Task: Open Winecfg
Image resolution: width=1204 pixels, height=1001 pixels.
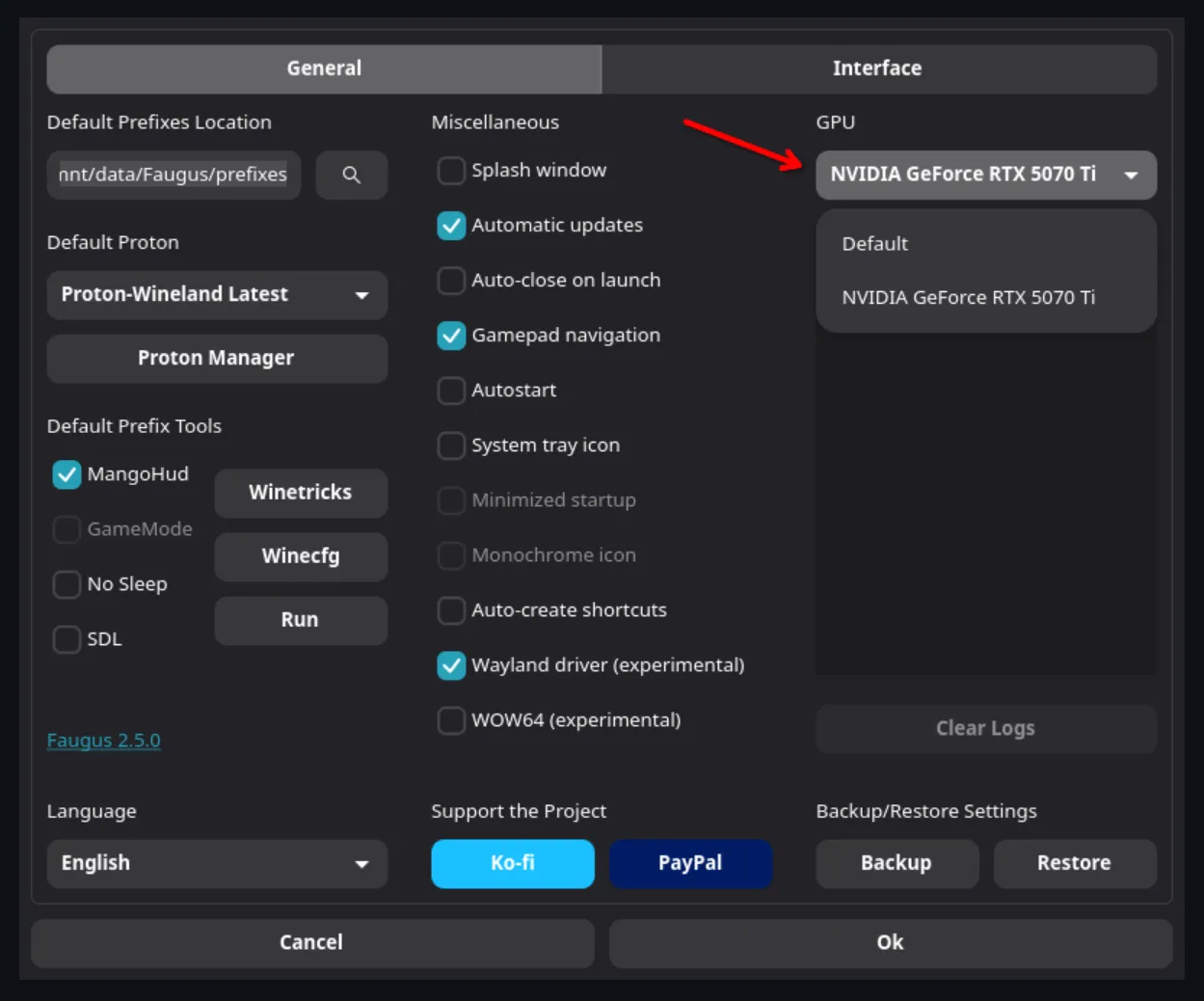Action: point(301,556)
